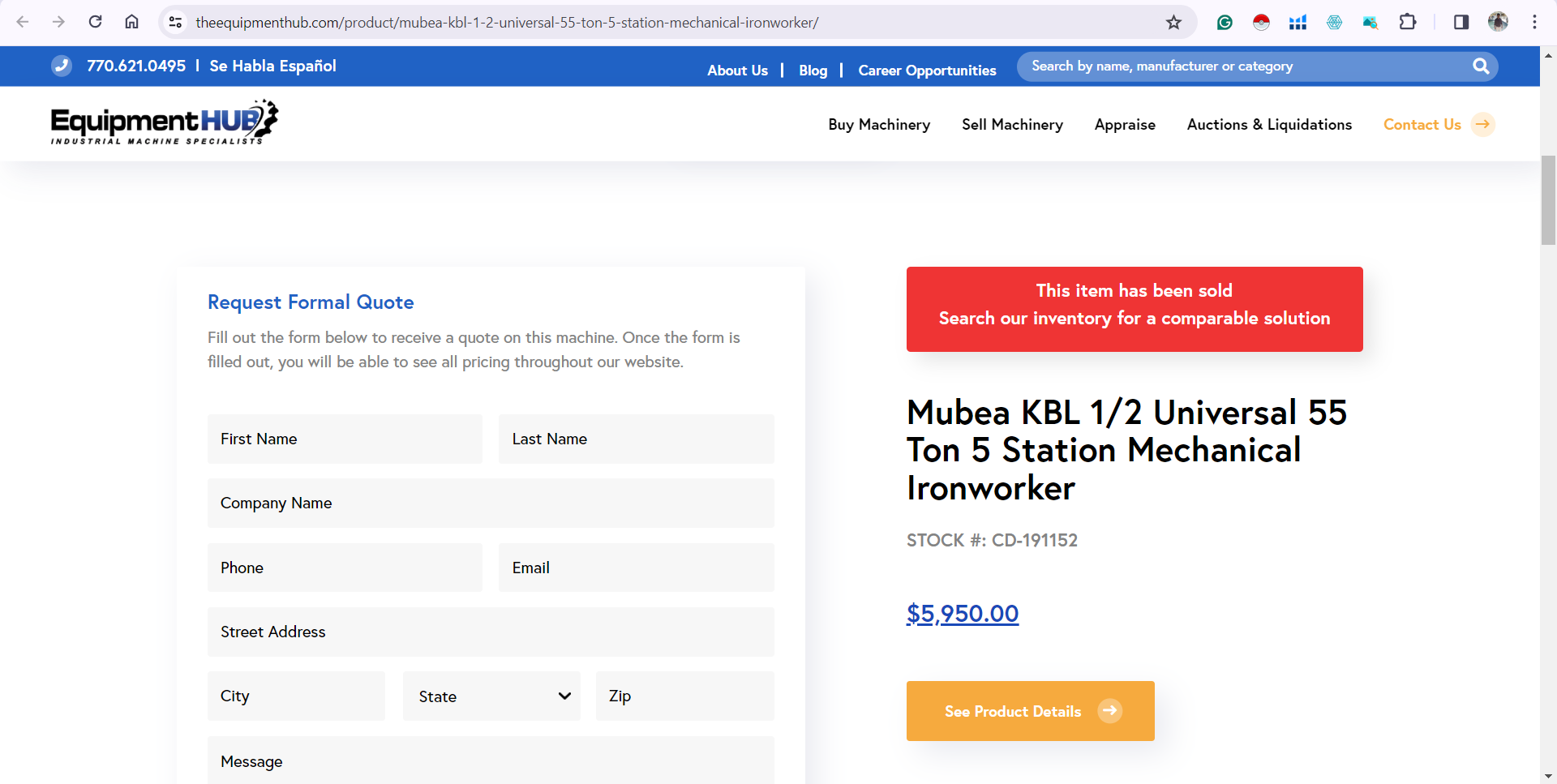Click the scrollbar up arrow
This screenshot has width=1557, height=784.
[x=1548, y=55]
